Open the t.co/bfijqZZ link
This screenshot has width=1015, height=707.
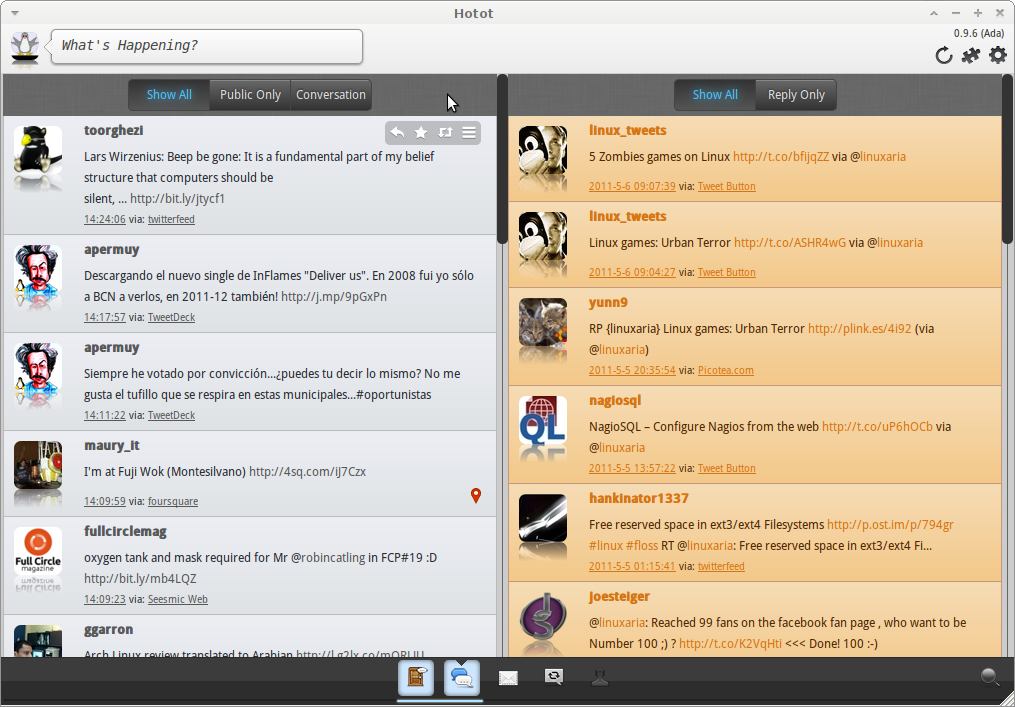(781, 157)
